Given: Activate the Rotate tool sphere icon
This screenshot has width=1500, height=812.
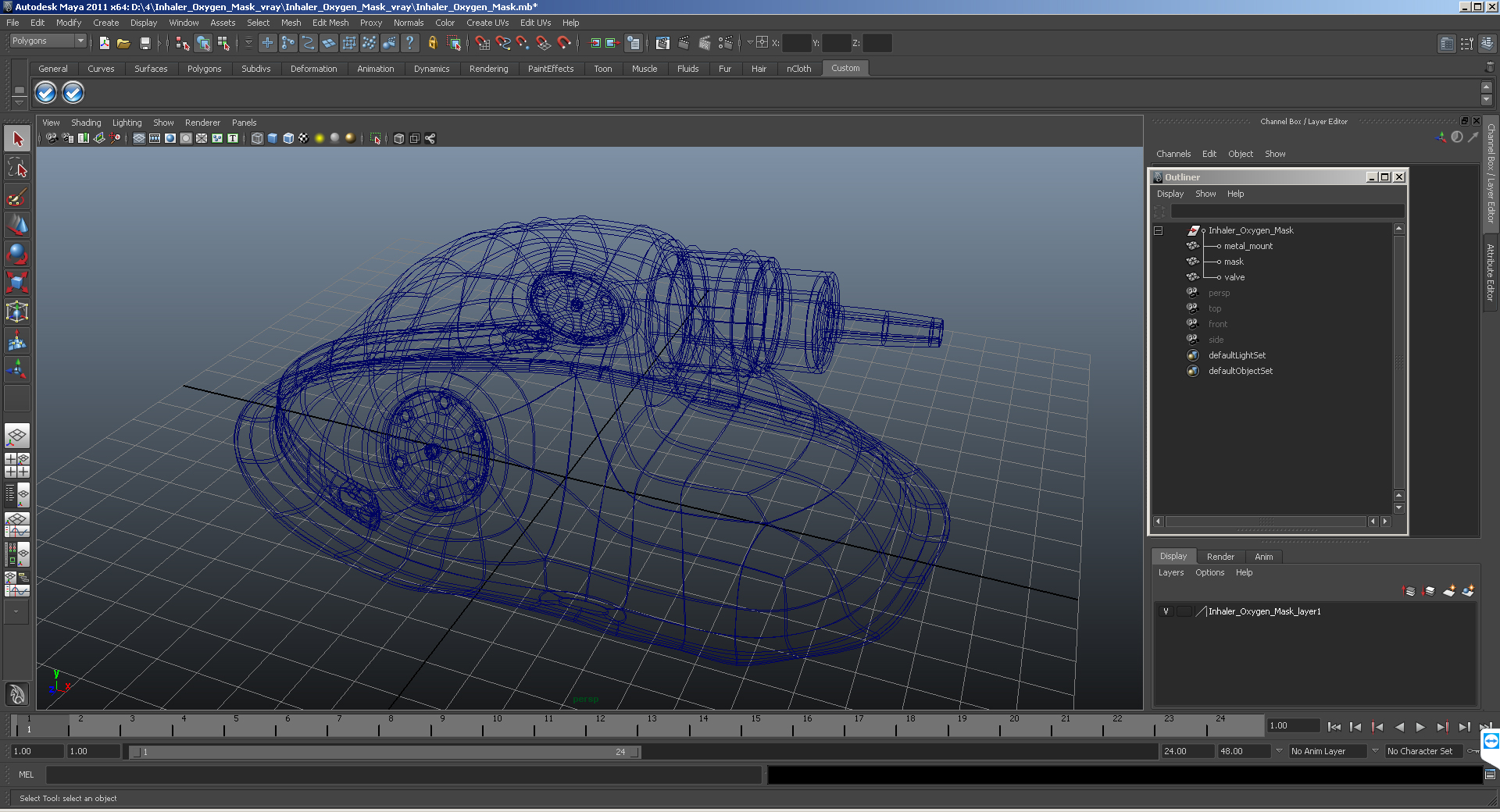Looking at the screenshot, I should coord(17,254).
